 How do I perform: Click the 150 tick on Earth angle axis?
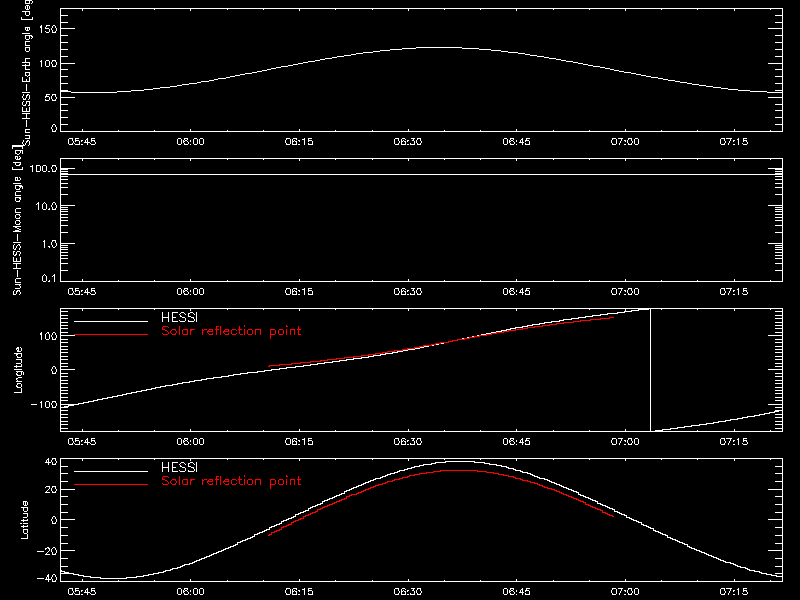pyautogui.click(x=48, y=29)
